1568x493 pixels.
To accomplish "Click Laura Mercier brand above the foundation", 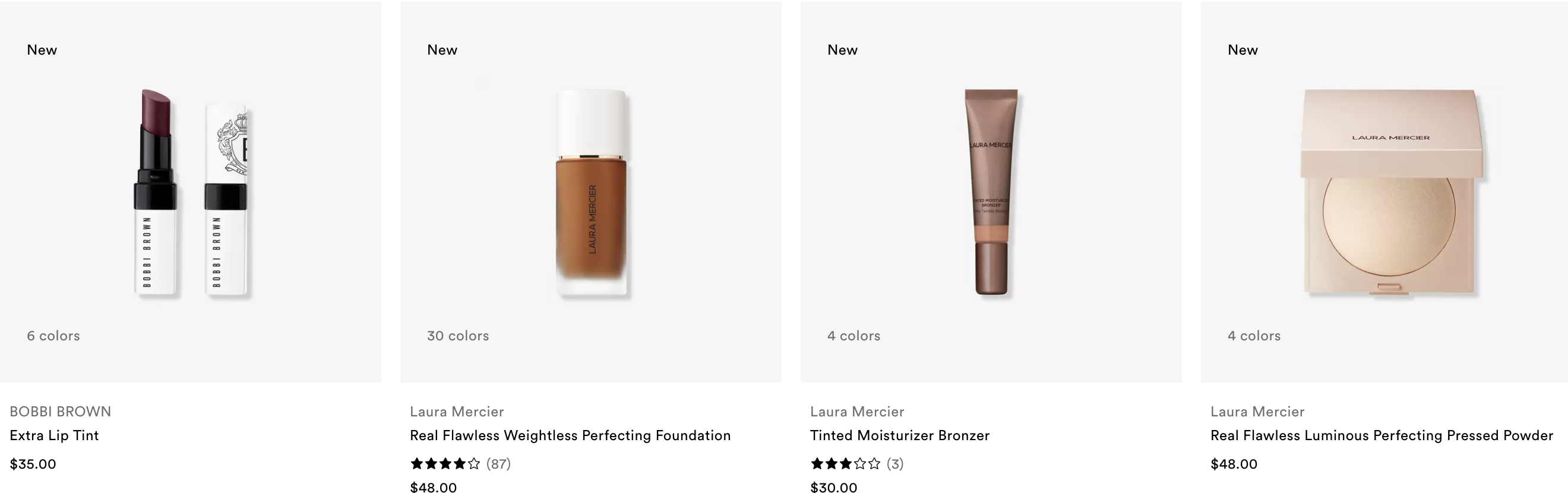I will click(x=457, y=412).
